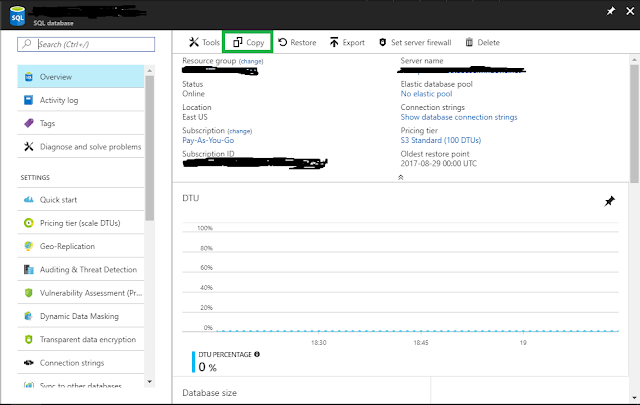Export the database via toolbar
This screenshot has width=640, height=405.
point(347,42)
